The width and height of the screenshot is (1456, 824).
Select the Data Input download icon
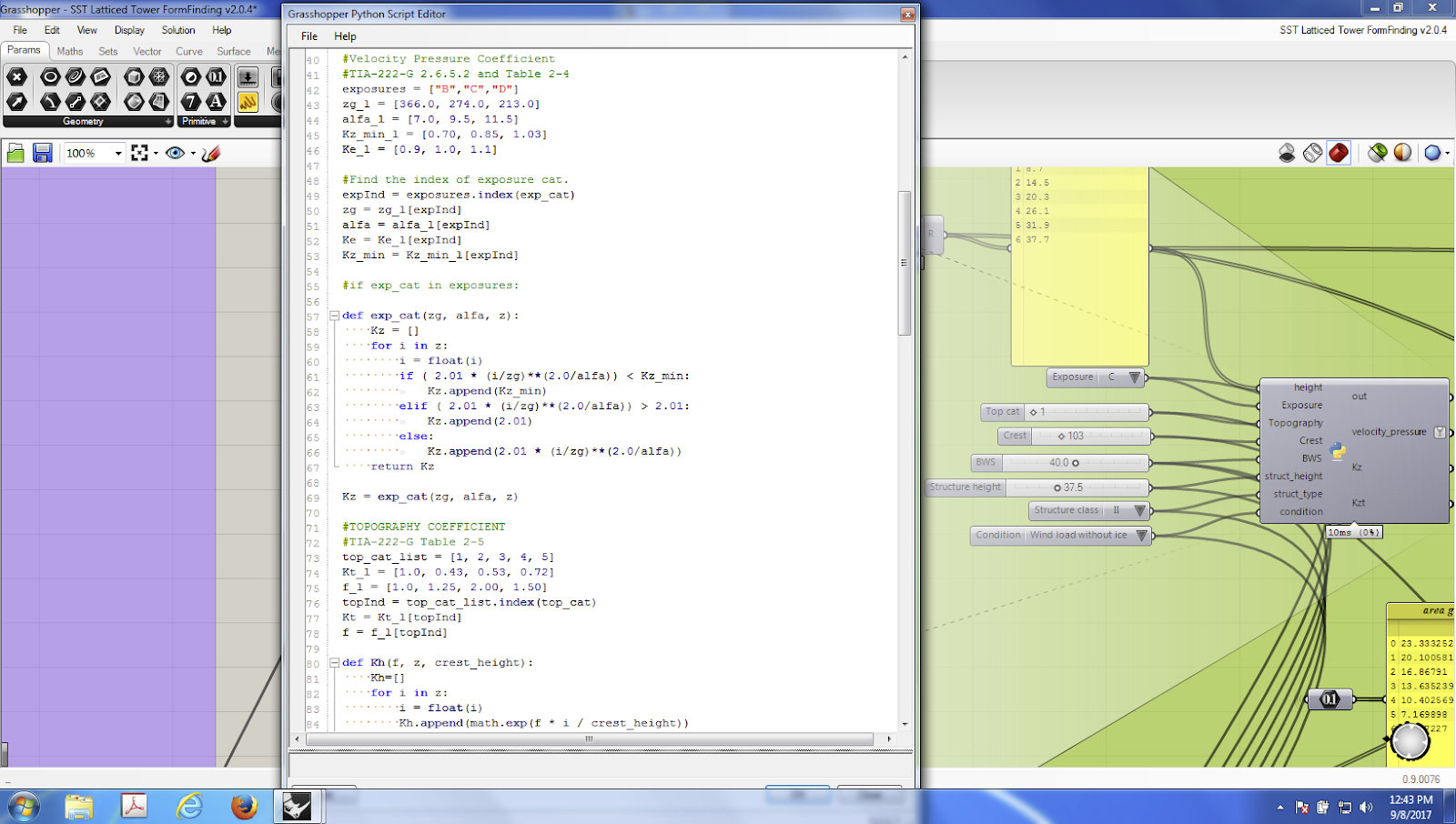(248, 76)
